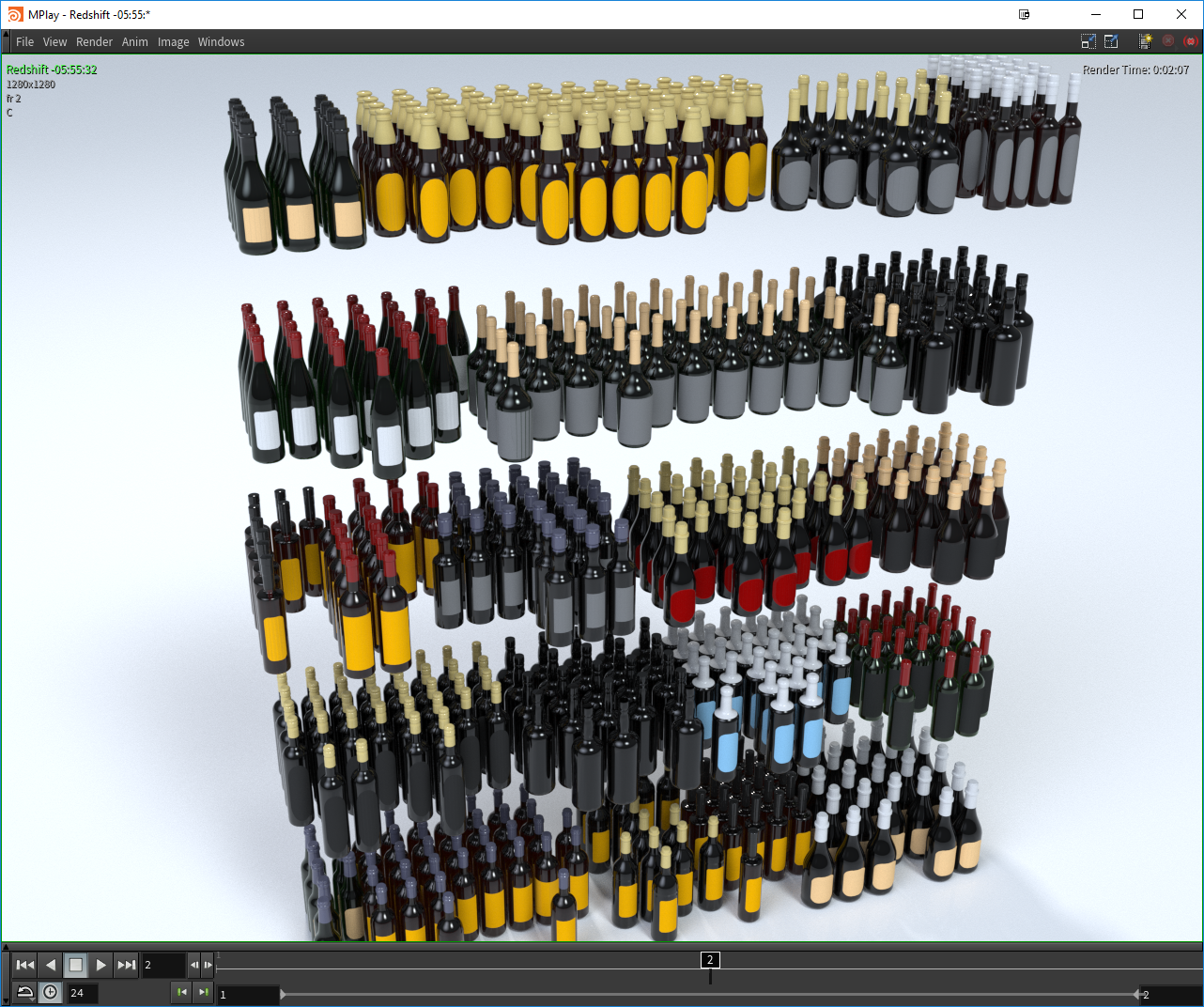Set range end to current frame

click(x=204, y=992)
